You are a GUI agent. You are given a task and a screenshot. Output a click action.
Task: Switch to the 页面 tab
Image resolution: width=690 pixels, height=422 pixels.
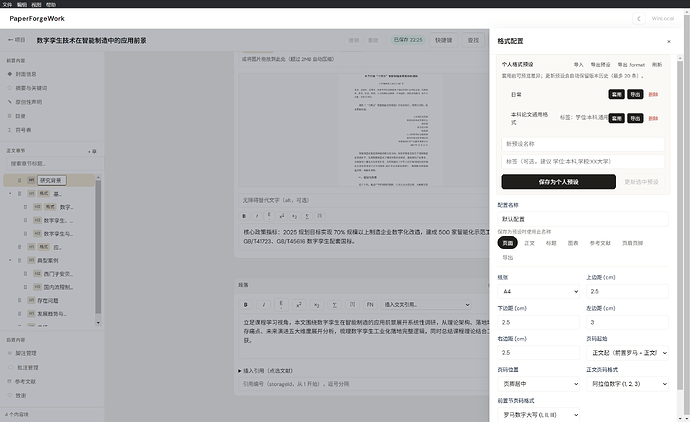click(507, 243)
